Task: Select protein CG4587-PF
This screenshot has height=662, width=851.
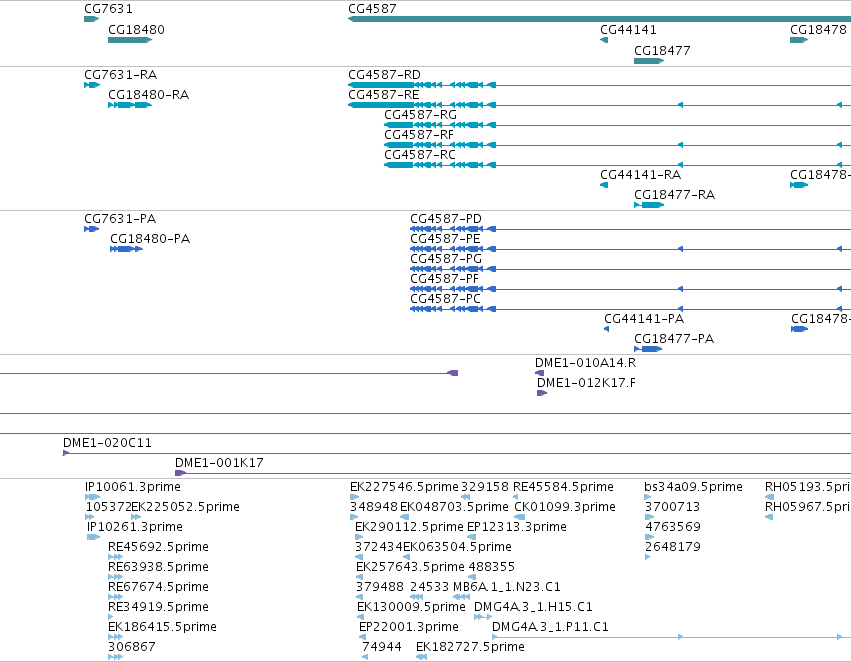Action: click(444, 279)
